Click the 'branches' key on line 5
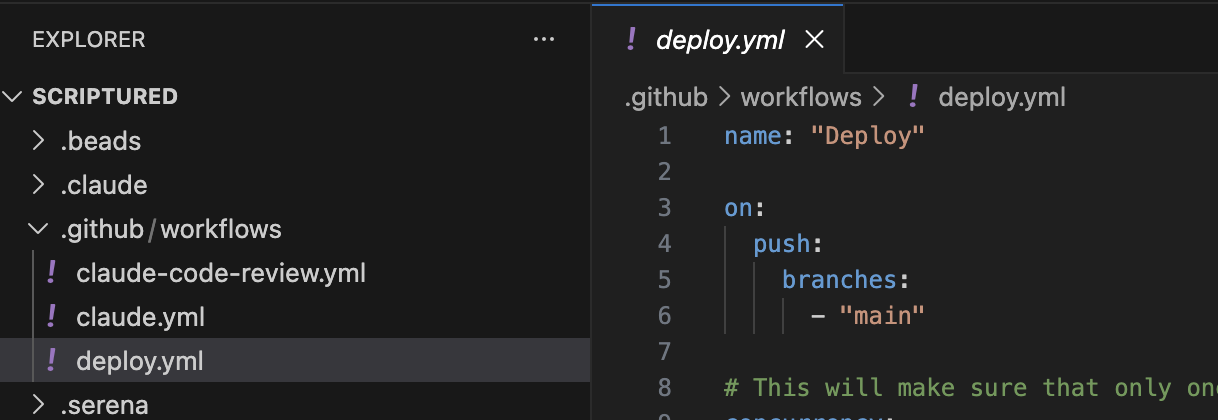The height and width of the screenshot is (420, 1218). tap(840, 279)
